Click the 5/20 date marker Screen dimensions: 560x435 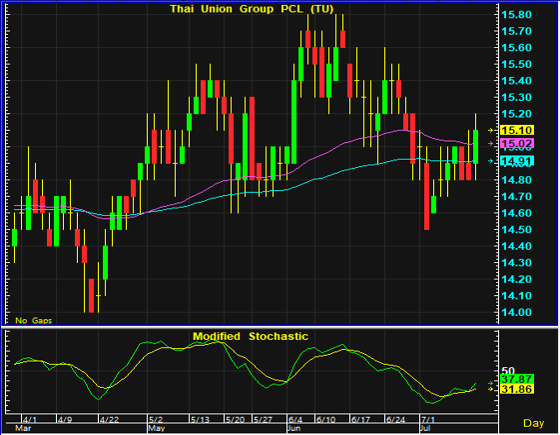tap(235, 419)
